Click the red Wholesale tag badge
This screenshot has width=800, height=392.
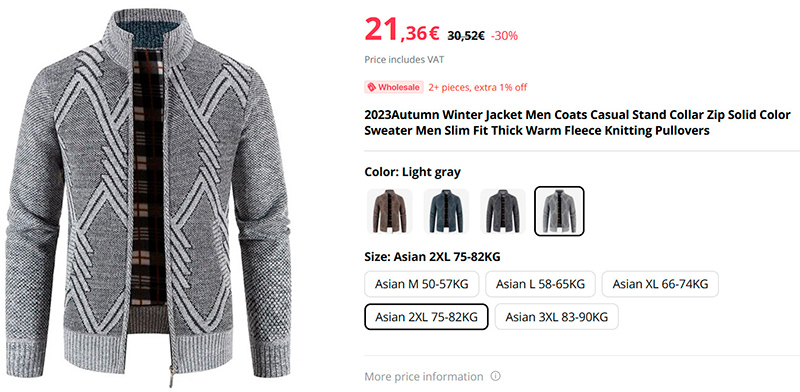pyautogui.click(x=394, y=87)
